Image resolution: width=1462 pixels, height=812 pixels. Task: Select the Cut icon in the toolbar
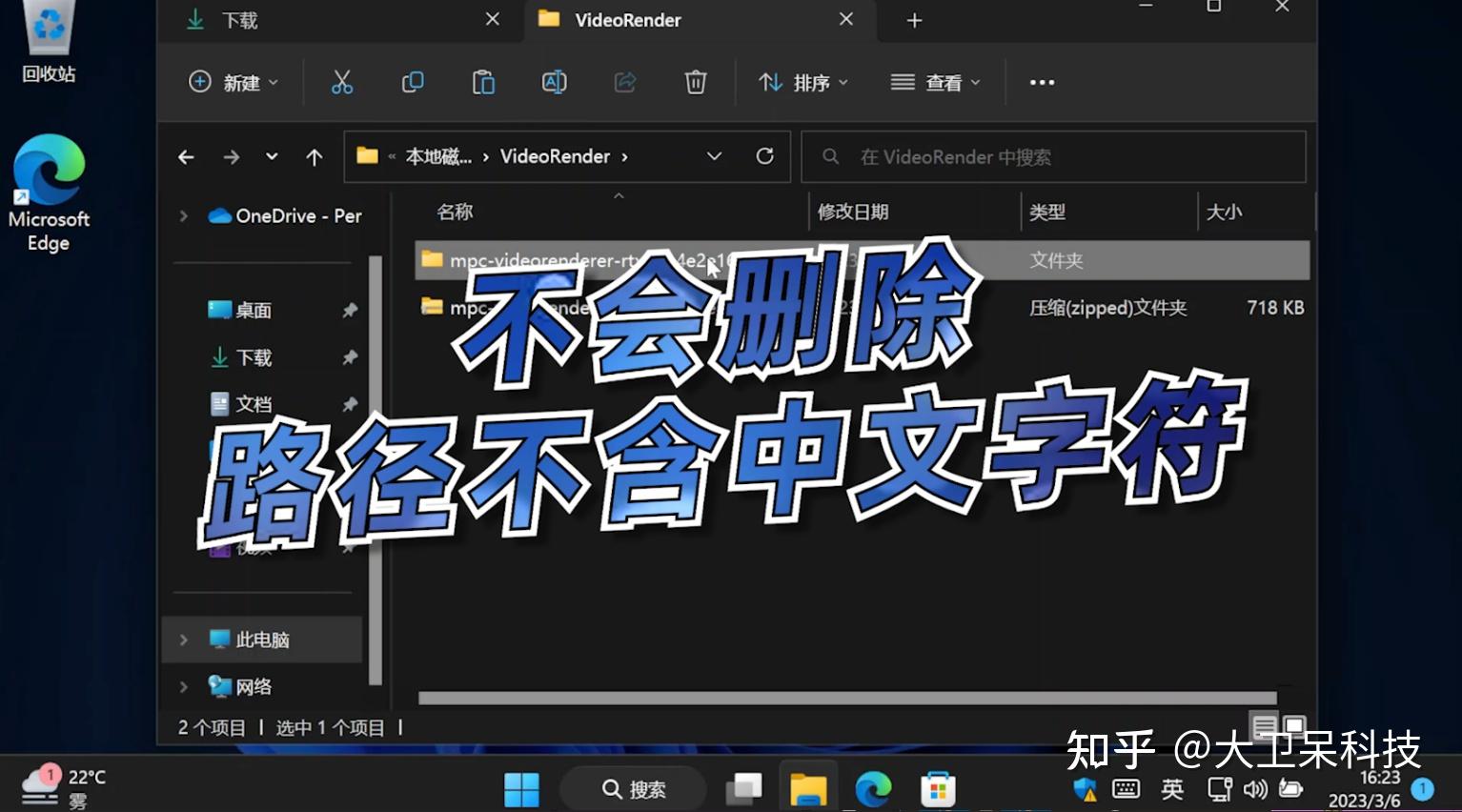pos(342,82)
